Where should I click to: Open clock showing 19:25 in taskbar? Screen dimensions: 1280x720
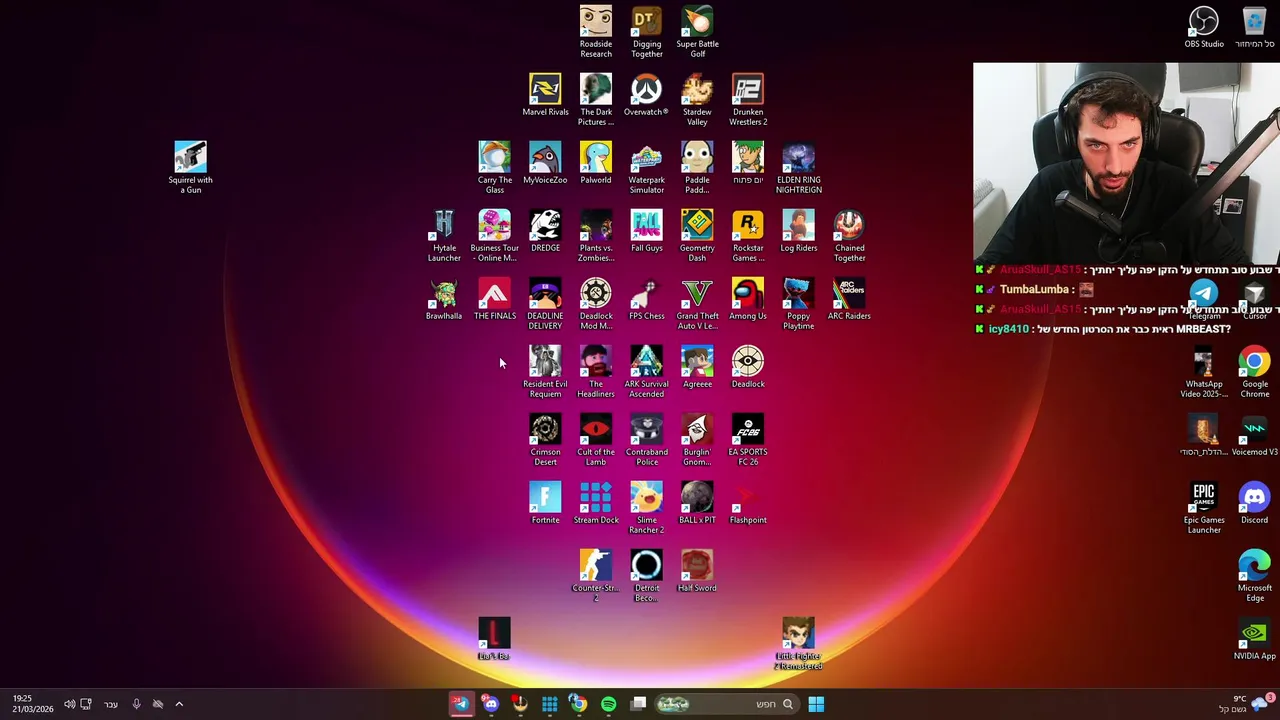33,703
